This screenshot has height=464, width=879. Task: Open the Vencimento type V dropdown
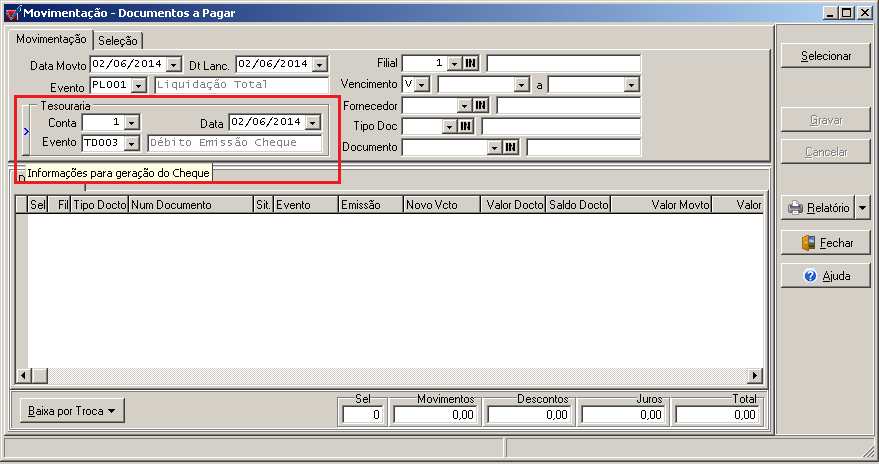pyautogui.click(x=422, y=85)
